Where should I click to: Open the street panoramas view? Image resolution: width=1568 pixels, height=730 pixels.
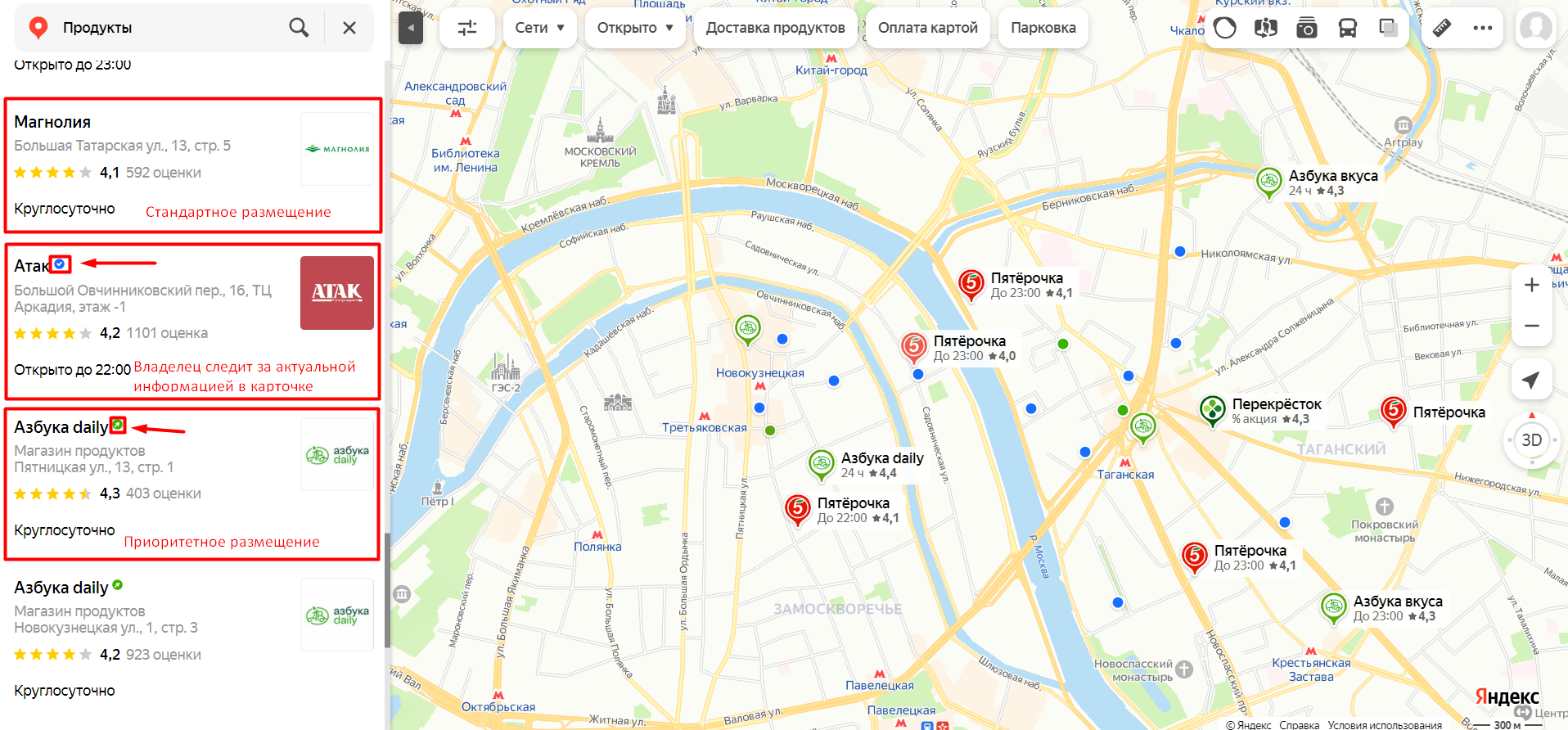[x=1265, y=28]
